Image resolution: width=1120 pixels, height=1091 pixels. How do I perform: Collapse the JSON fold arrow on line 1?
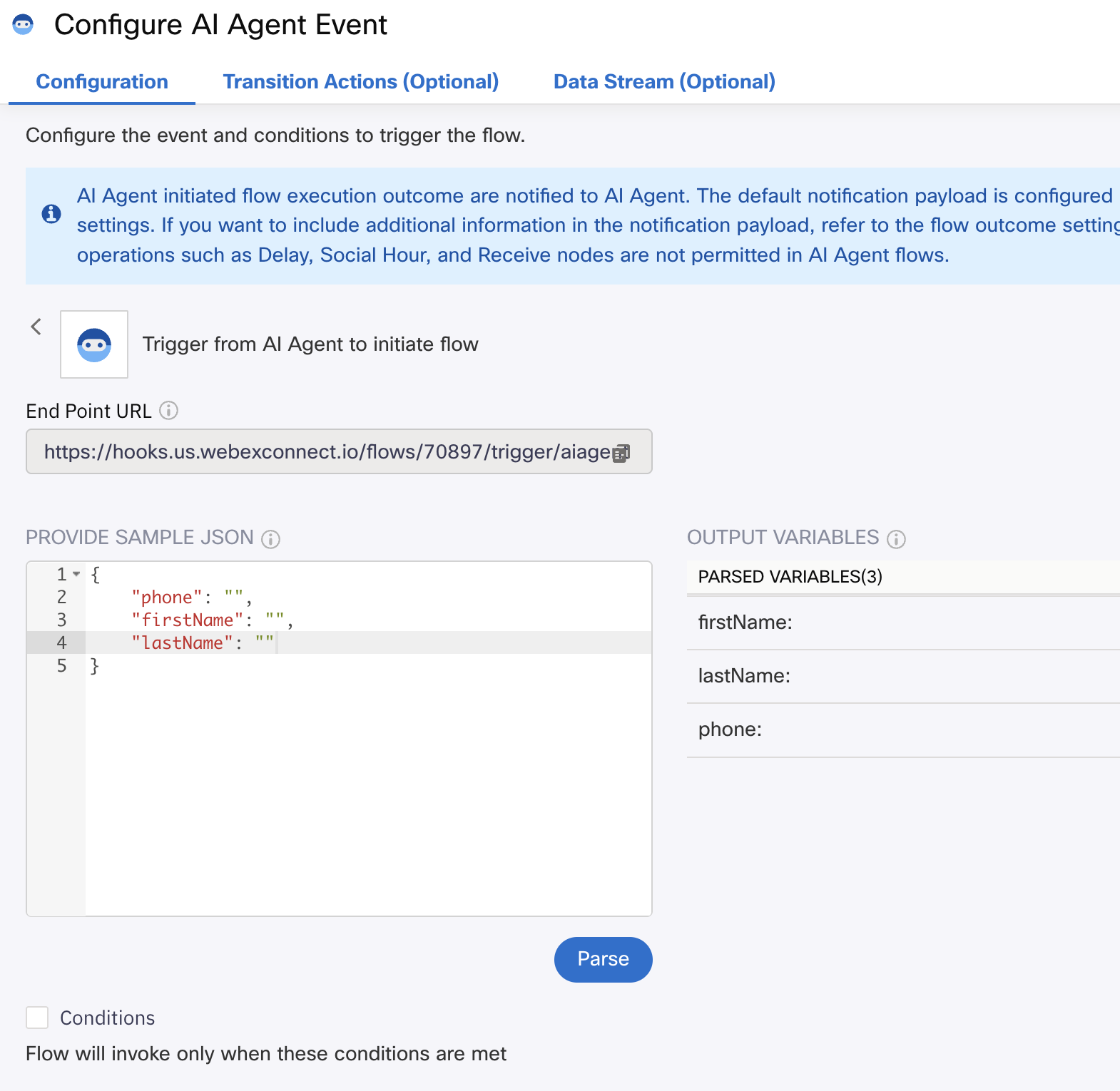coord(76,574)
